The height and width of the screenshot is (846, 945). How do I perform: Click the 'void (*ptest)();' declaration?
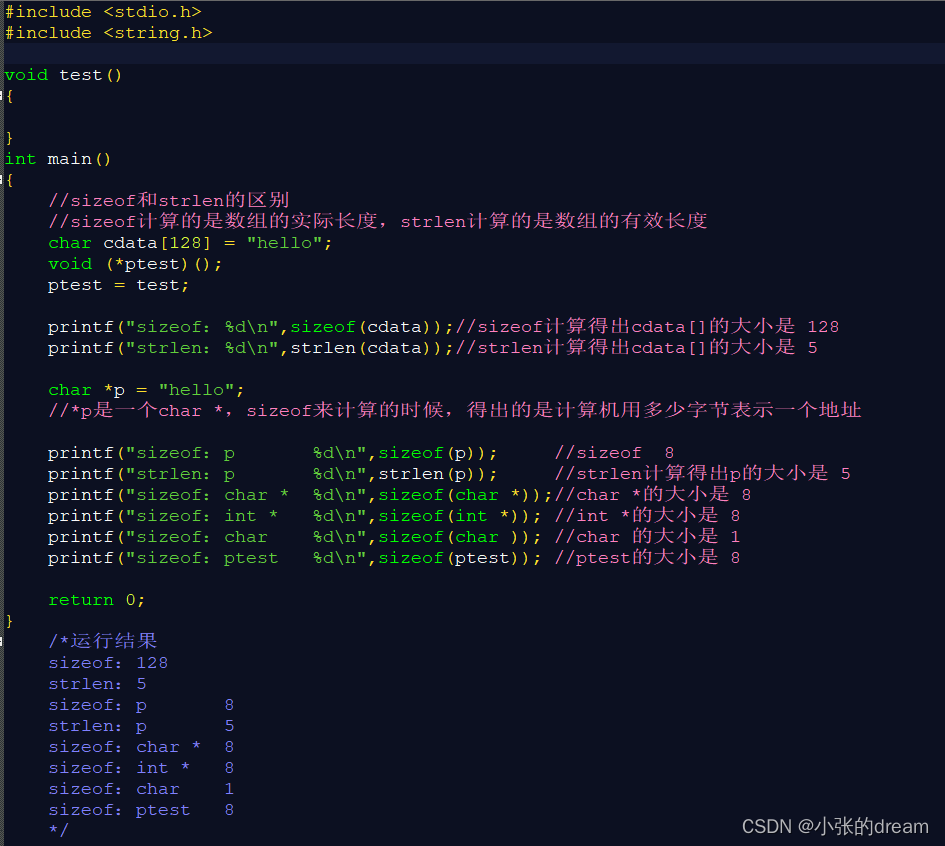pyautogui.click(x=135, y=264)
